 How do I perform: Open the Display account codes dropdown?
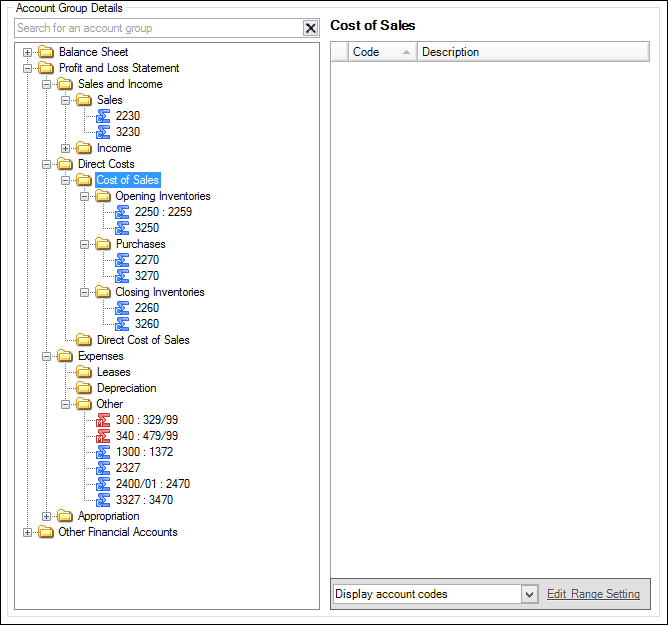(x=529, y=594)
